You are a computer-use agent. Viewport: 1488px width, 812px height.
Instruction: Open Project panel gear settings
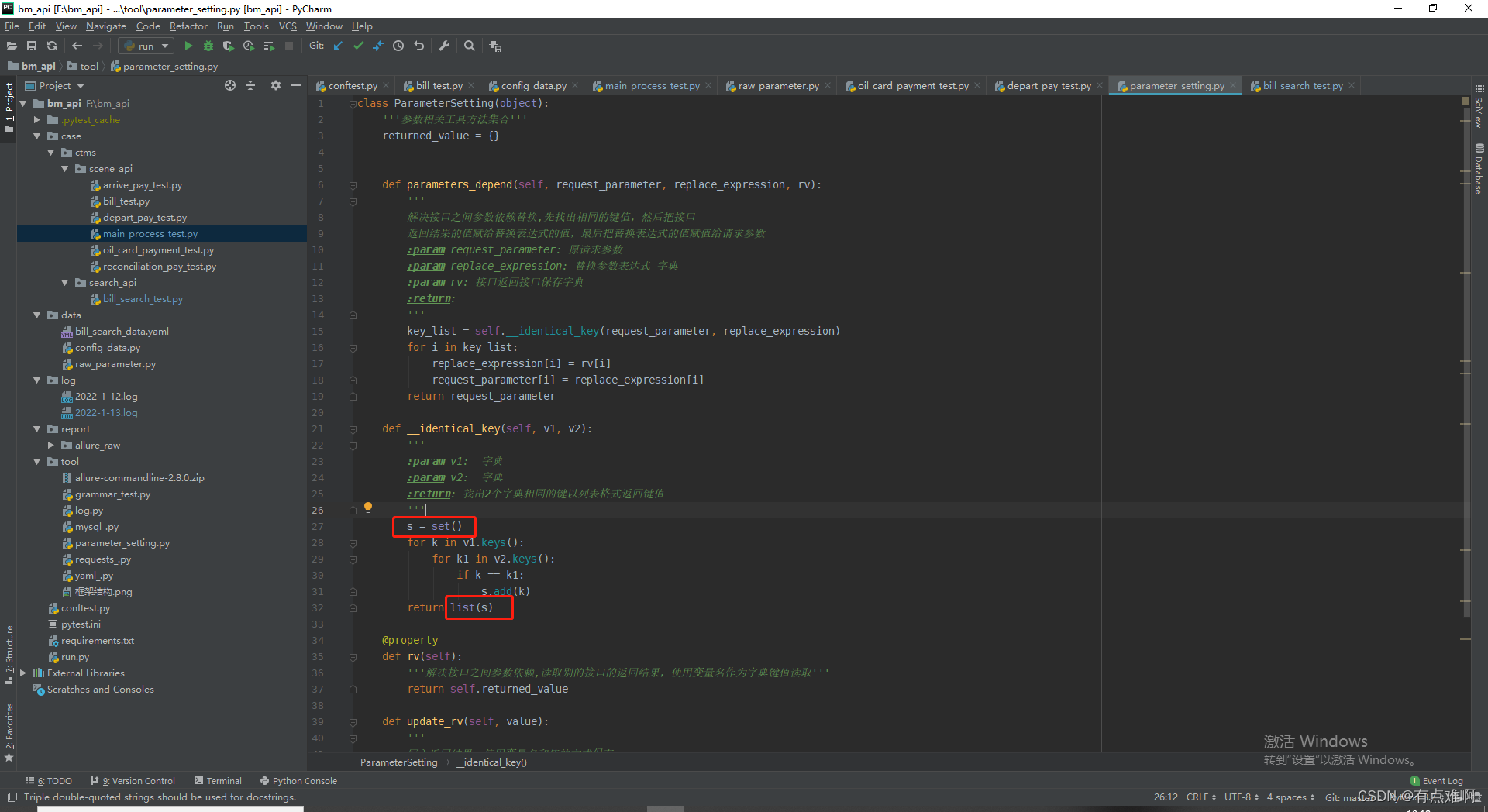click(x=276, y=85)
